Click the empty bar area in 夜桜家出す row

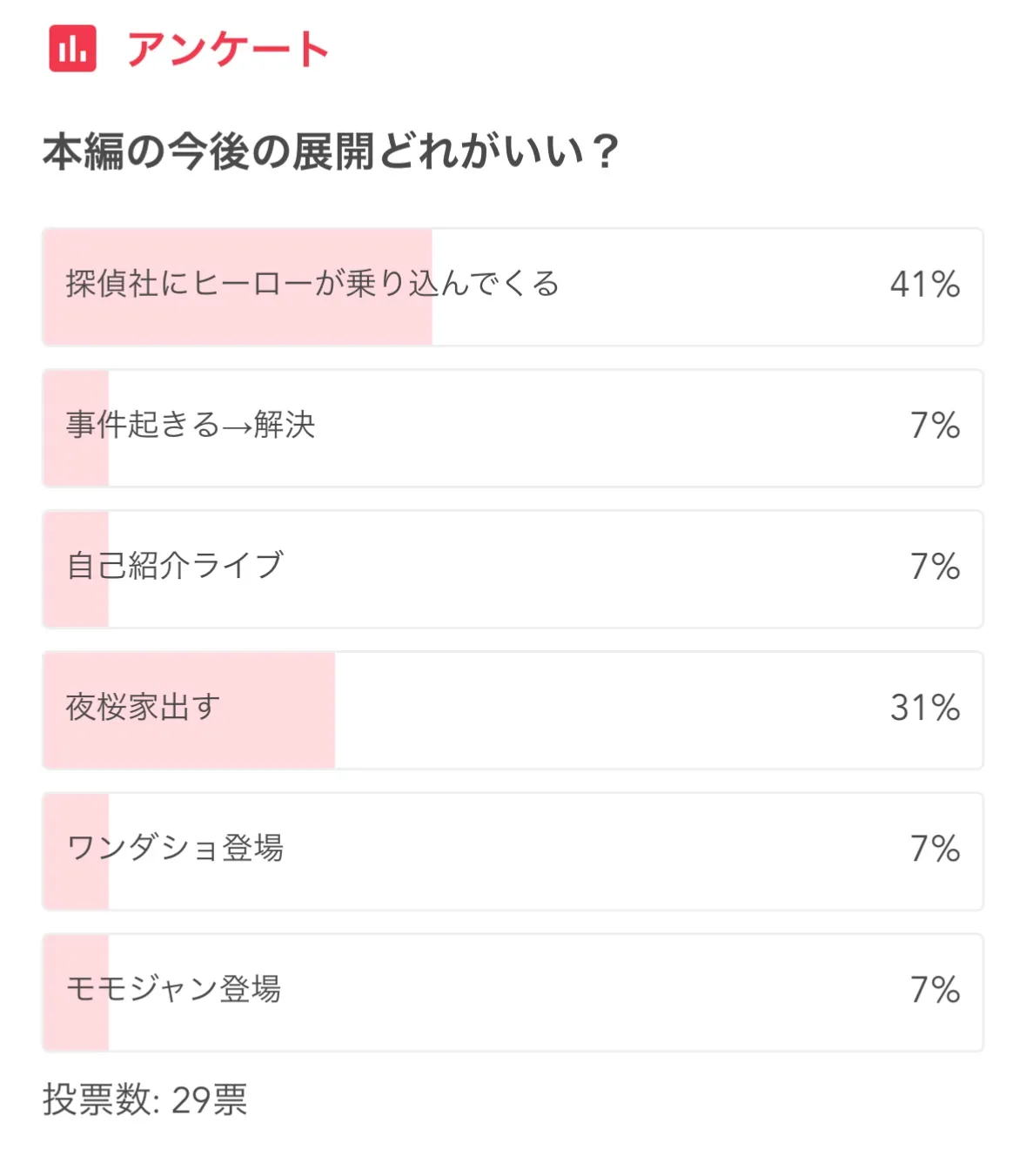click(609, 709)
